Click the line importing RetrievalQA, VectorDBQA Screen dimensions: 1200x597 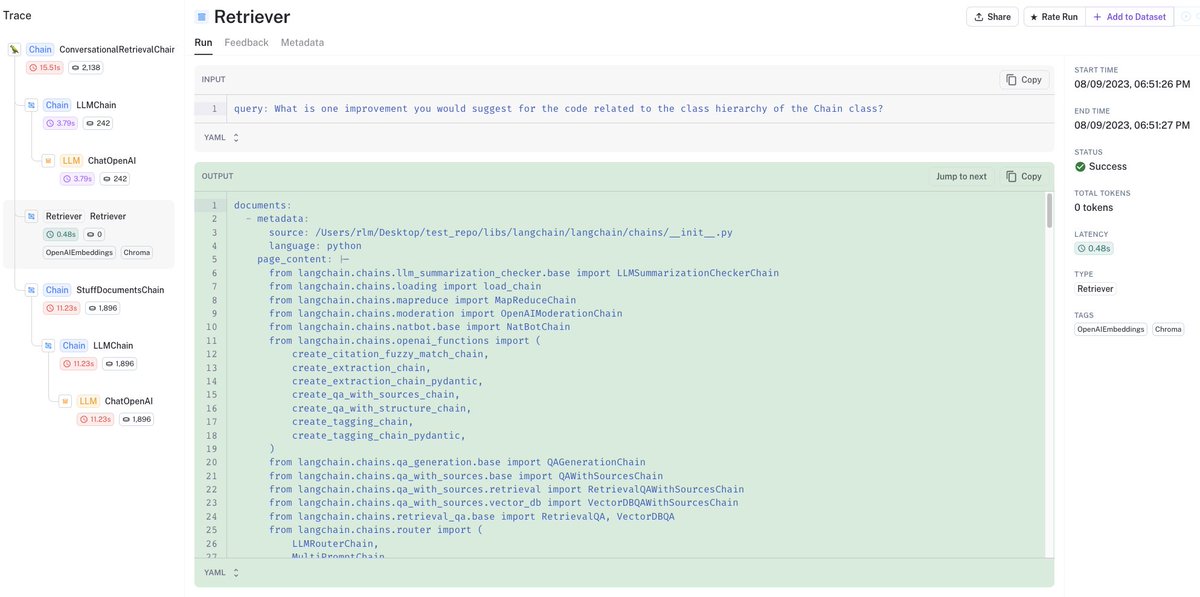pos(471,516)
